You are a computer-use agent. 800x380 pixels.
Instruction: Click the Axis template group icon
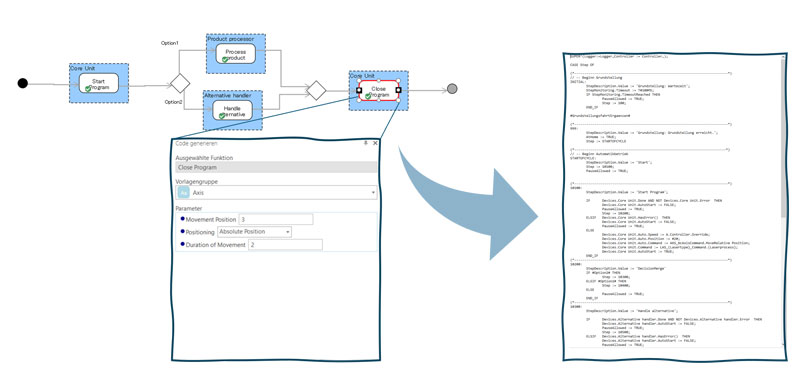point(184,193)
